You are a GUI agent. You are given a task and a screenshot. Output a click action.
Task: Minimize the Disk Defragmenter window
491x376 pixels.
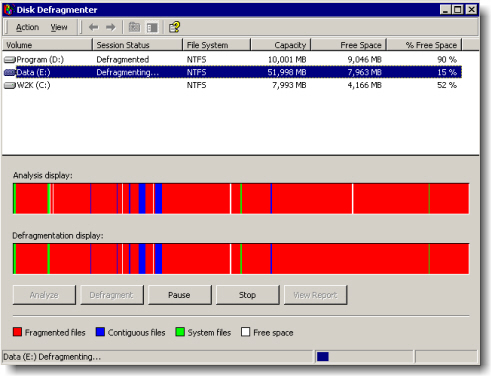445,10
